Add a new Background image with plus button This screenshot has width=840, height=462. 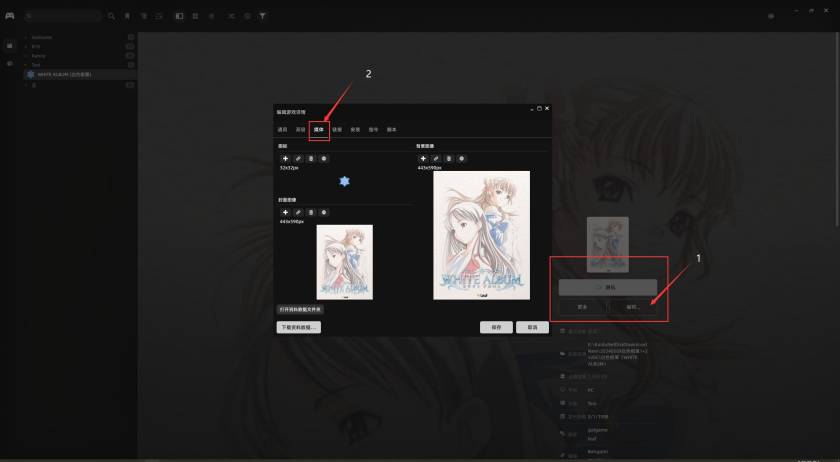point(422,159)
